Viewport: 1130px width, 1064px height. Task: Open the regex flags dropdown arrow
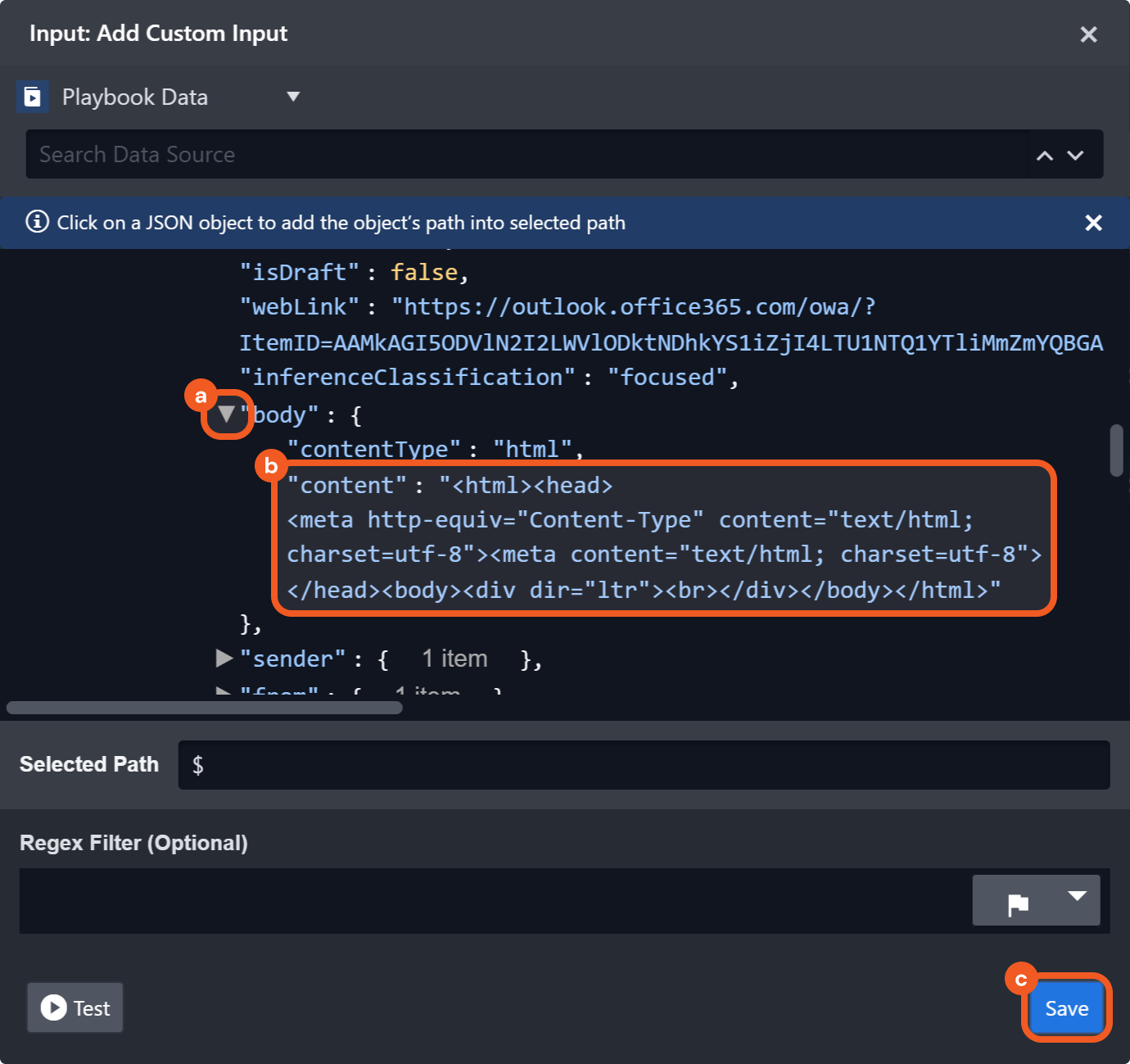pyautogui.click(x=1077, y=896)
